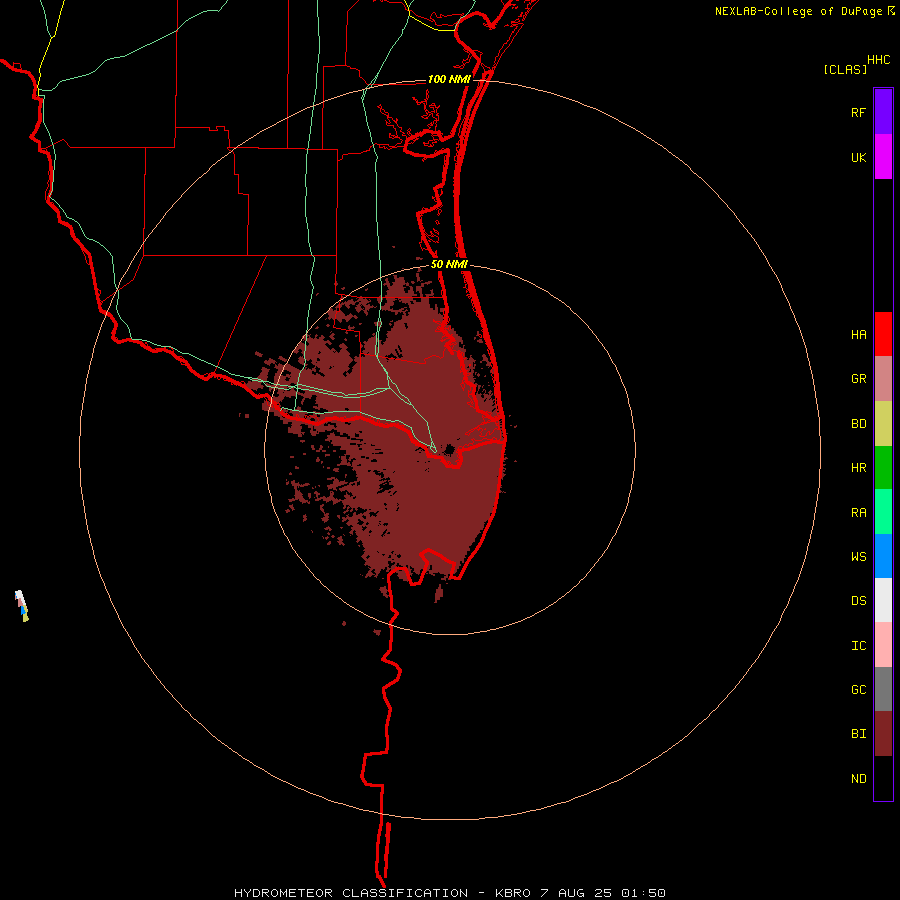Click the WS legend label

[858, 556]
